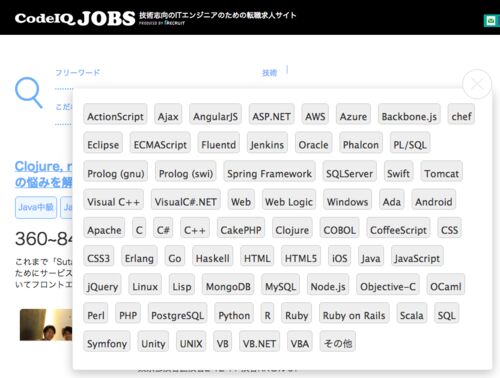Select the Swift tag
Image resolution: width=500 pixels, height=378 pixels.
pos(398,171)
